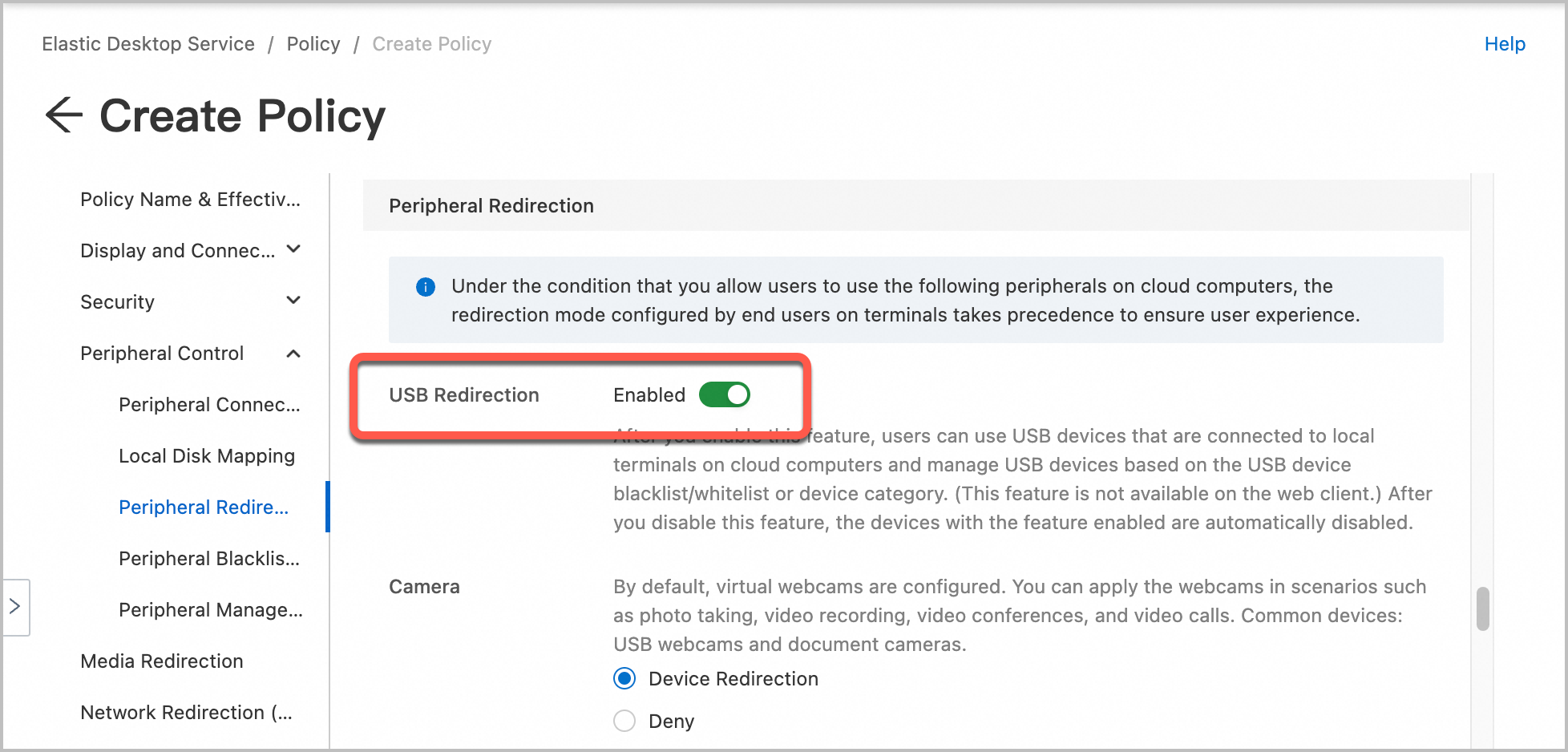Open Policy Name & Effective section
Viewport: 1568px width, 752px height.
coord(191,199)
